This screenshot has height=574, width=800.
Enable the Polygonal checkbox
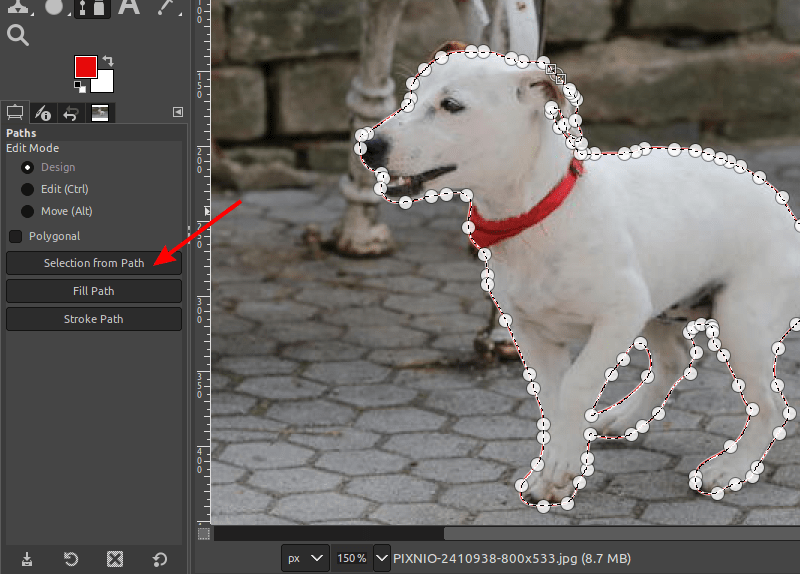16,236
